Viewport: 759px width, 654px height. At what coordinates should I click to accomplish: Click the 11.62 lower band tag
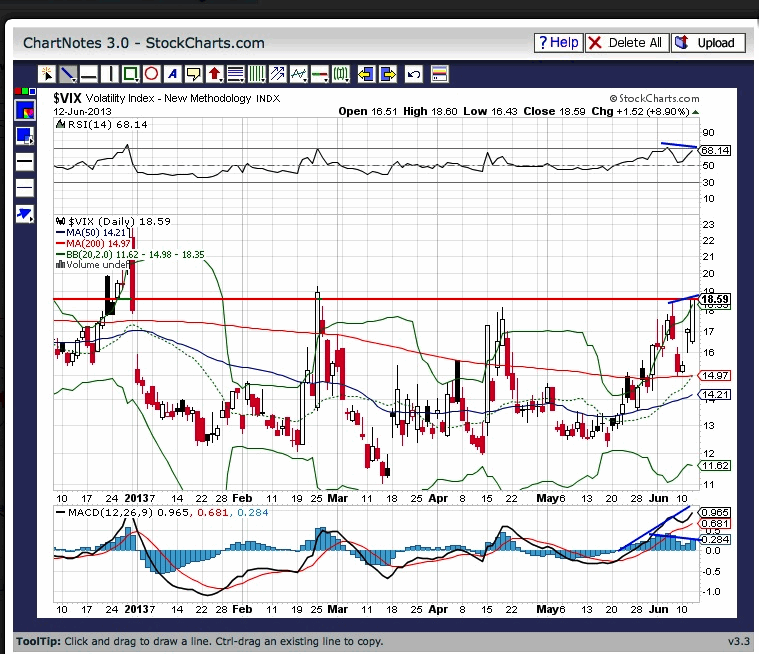714,466
